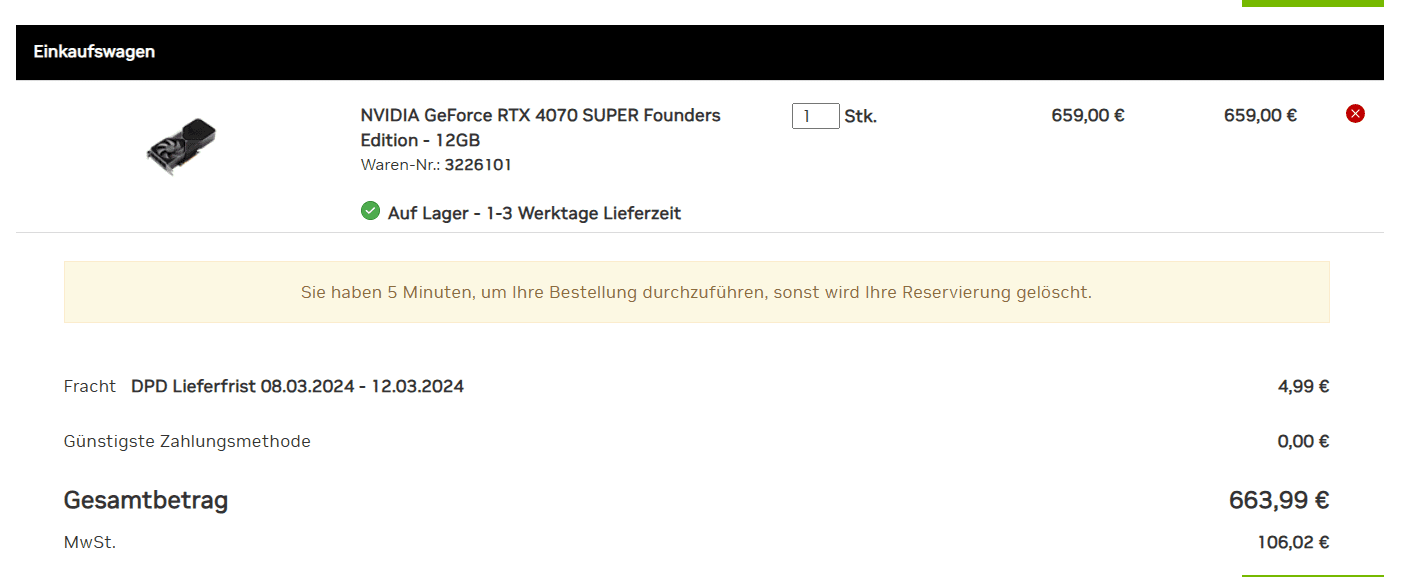This screenshot has width=1413, height=577.
Task: Click DPD Lieferfrist delivery date text
Action: (297, 386)
